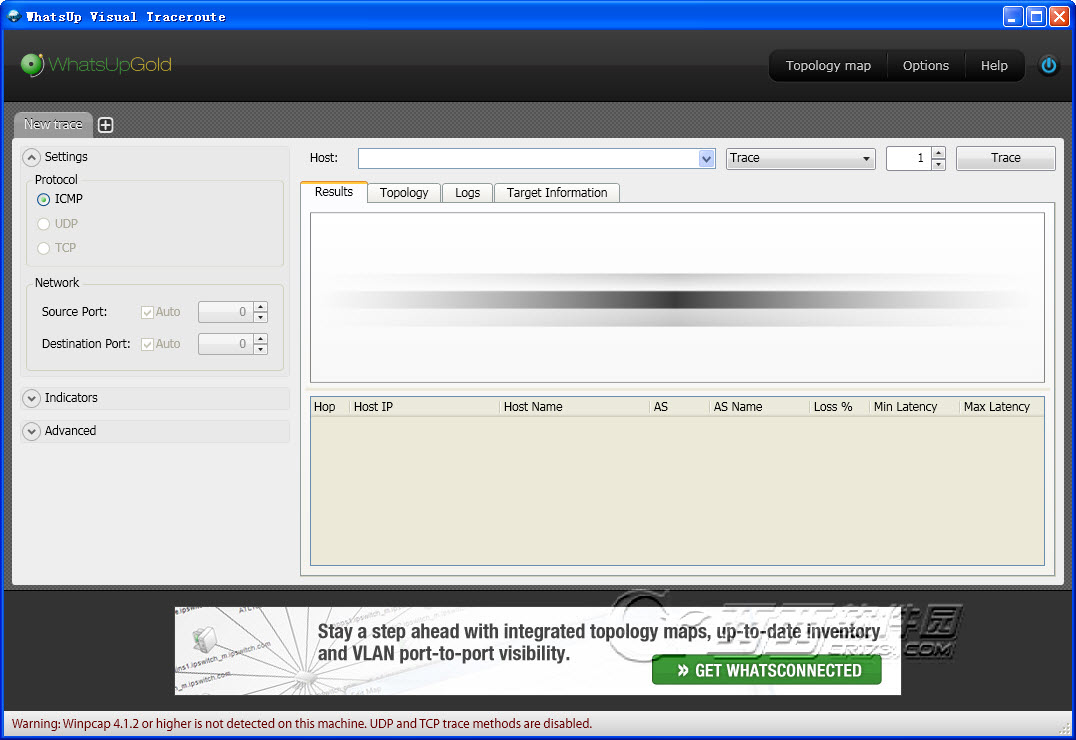The image size is (1076, 740).
Task: Switch to the Target Information tab
Action: (x=557, y=193)
